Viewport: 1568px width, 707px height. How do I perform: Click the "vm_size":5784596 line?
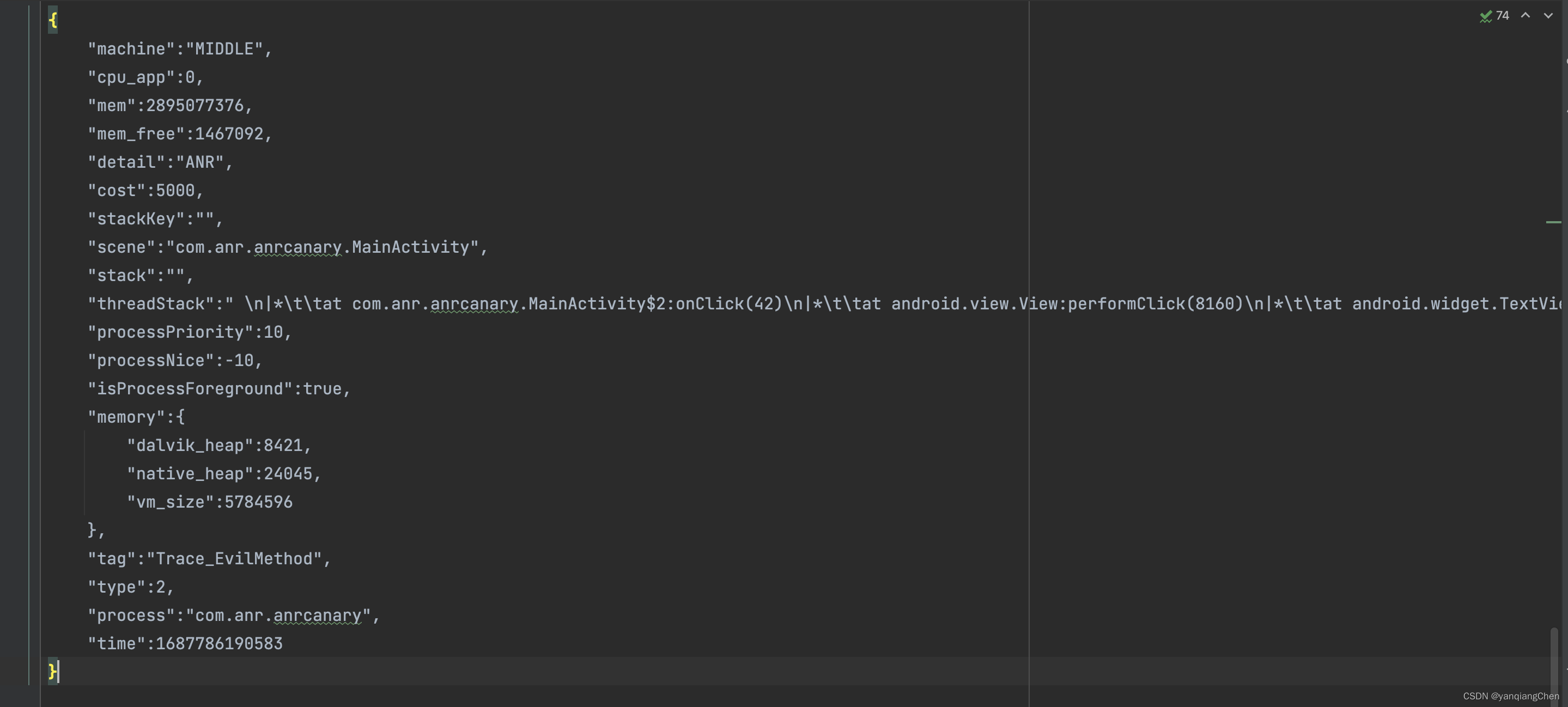(210, 502)
